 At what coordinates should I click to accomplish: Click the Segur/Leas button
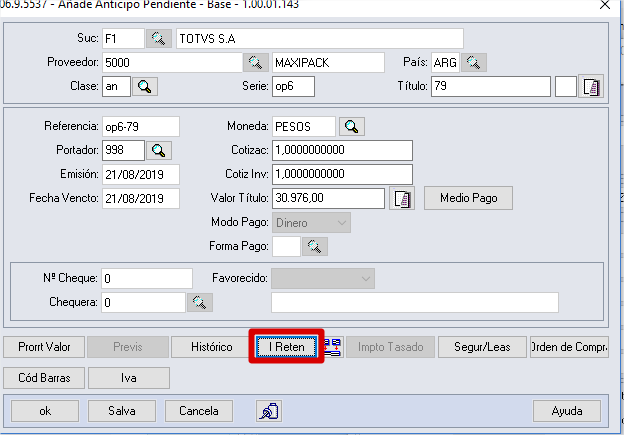(482, 347)
